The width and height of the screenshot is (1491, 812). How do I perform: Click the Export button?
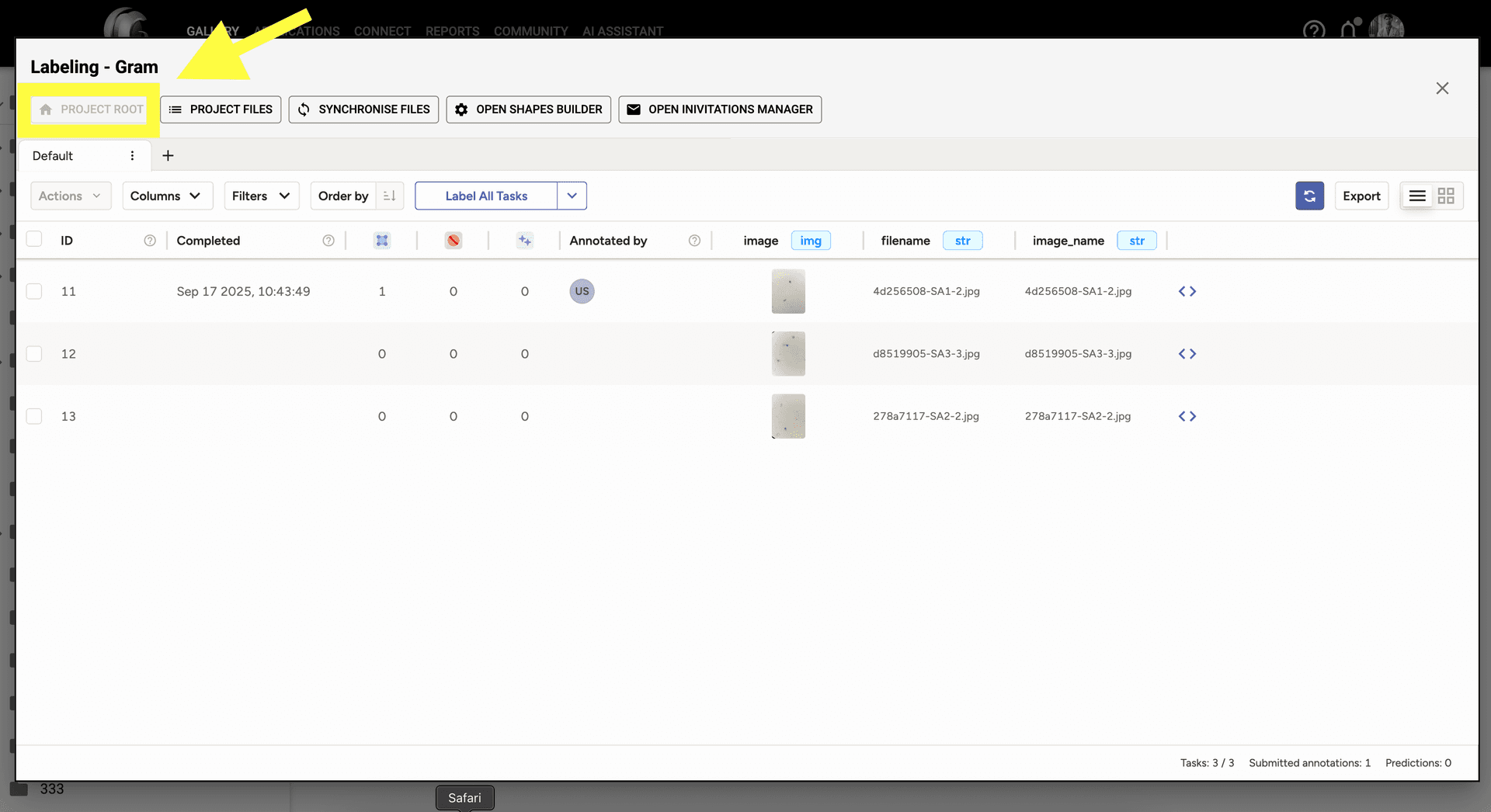pos(1361,196)
